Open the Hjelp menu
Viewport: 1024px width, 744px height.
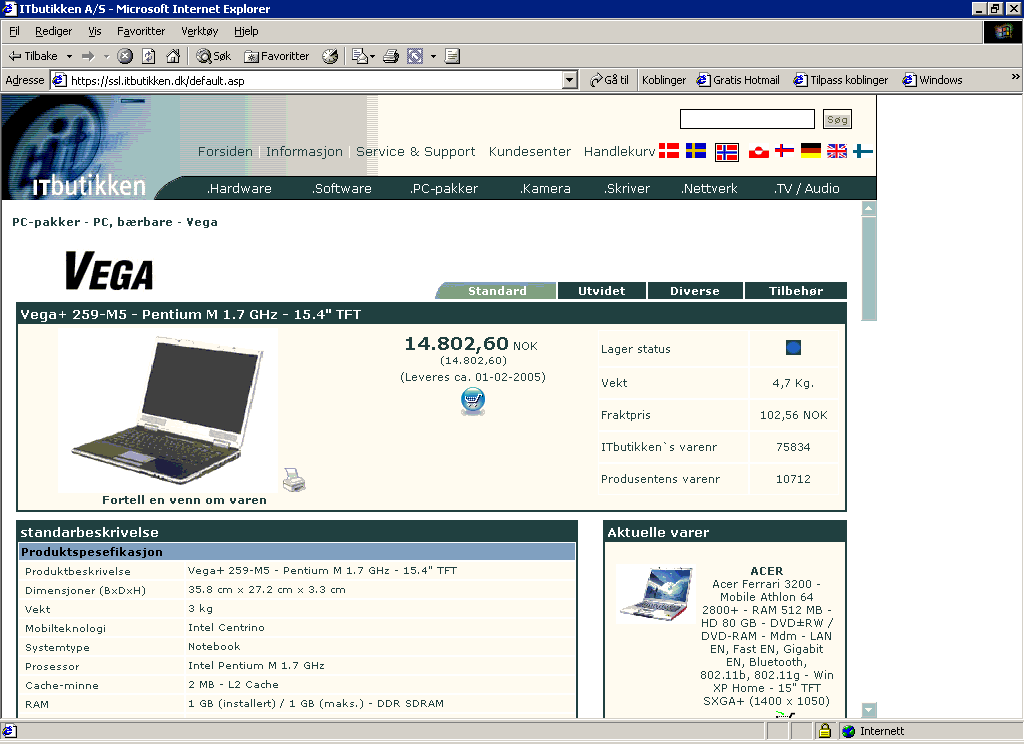point(246,31)
